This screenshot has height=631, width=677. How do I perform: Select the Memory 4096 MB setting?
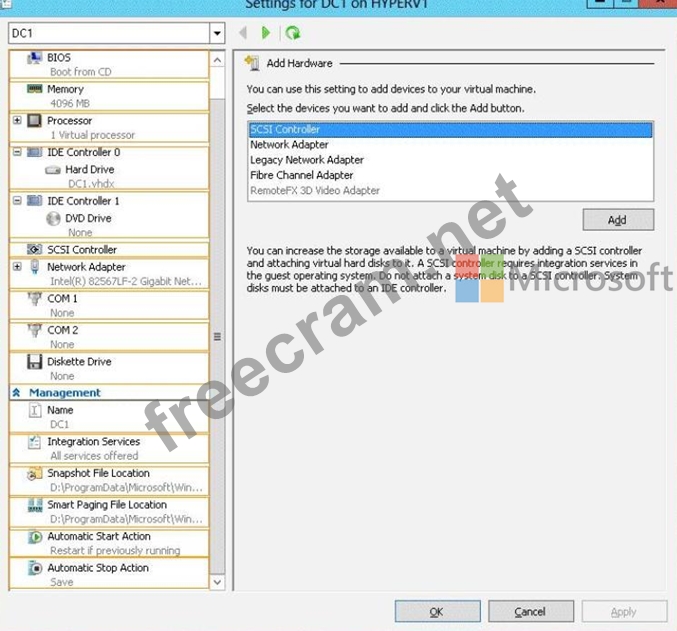[x=109, y=96]
